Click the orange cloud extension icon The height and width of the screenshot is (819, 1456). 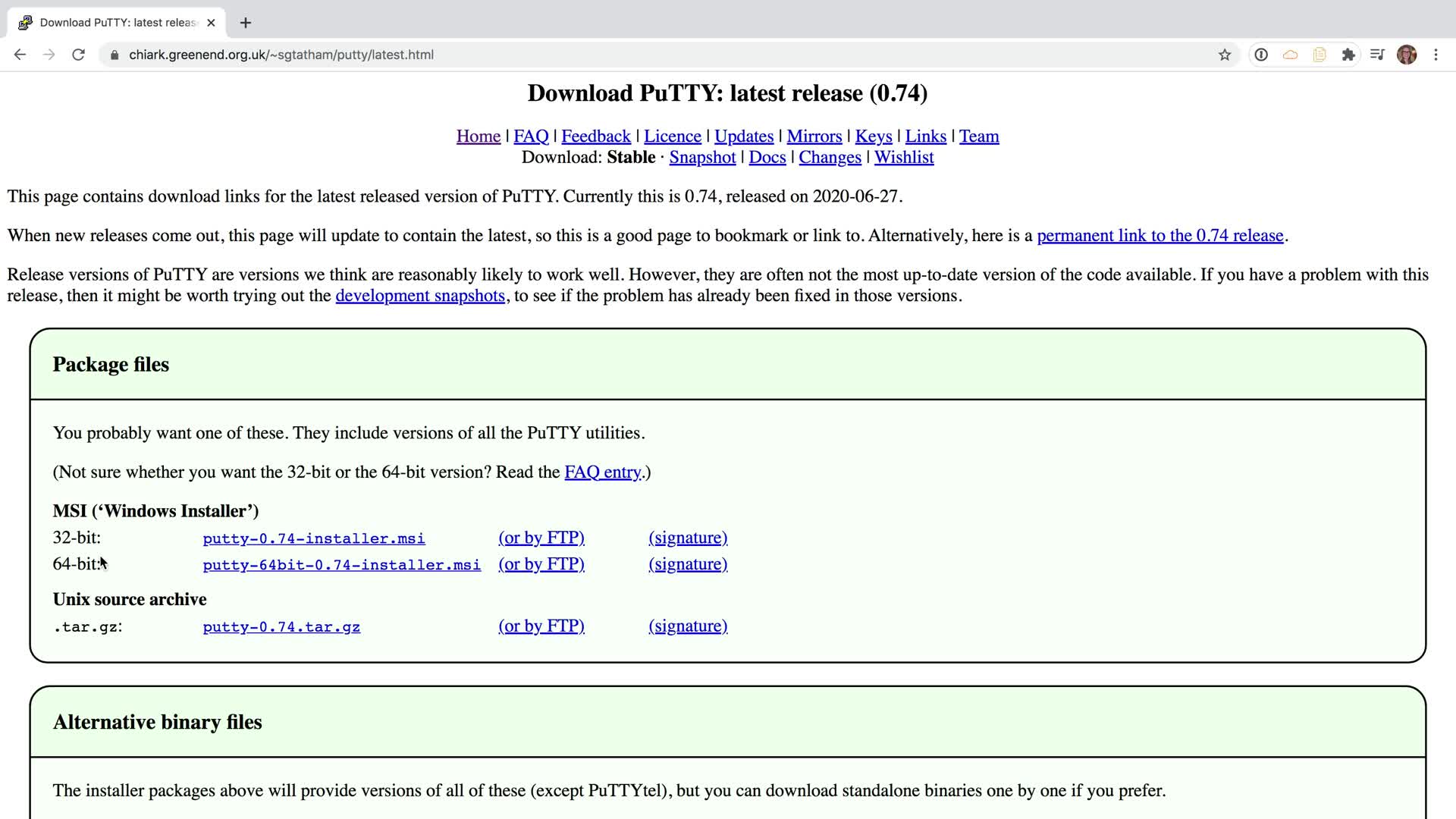pos(1290,55)
